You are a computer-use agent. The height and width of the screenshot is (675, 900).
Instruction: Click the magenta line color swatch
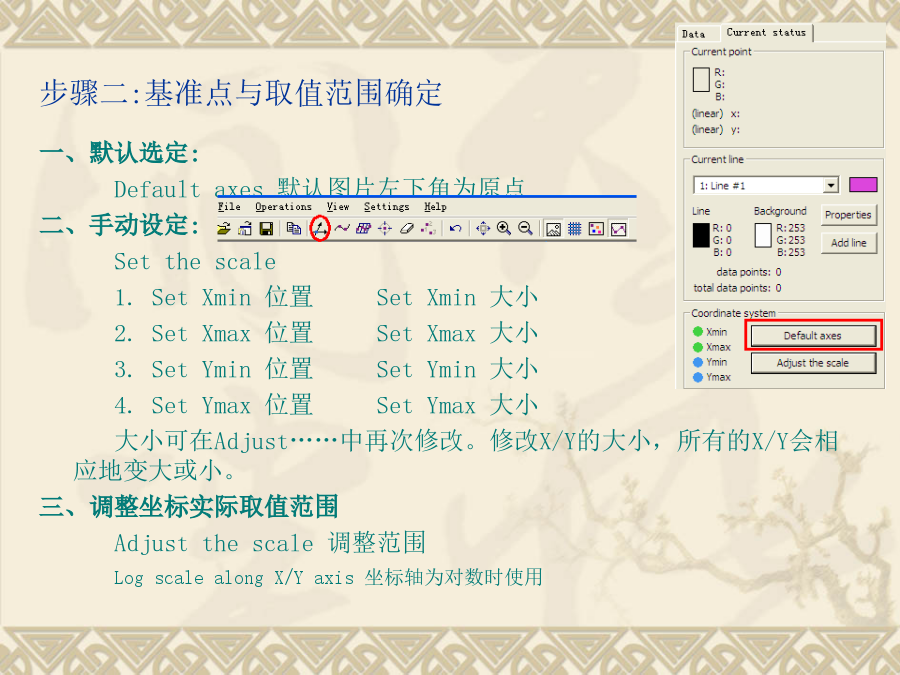click(x=862, y=185)
